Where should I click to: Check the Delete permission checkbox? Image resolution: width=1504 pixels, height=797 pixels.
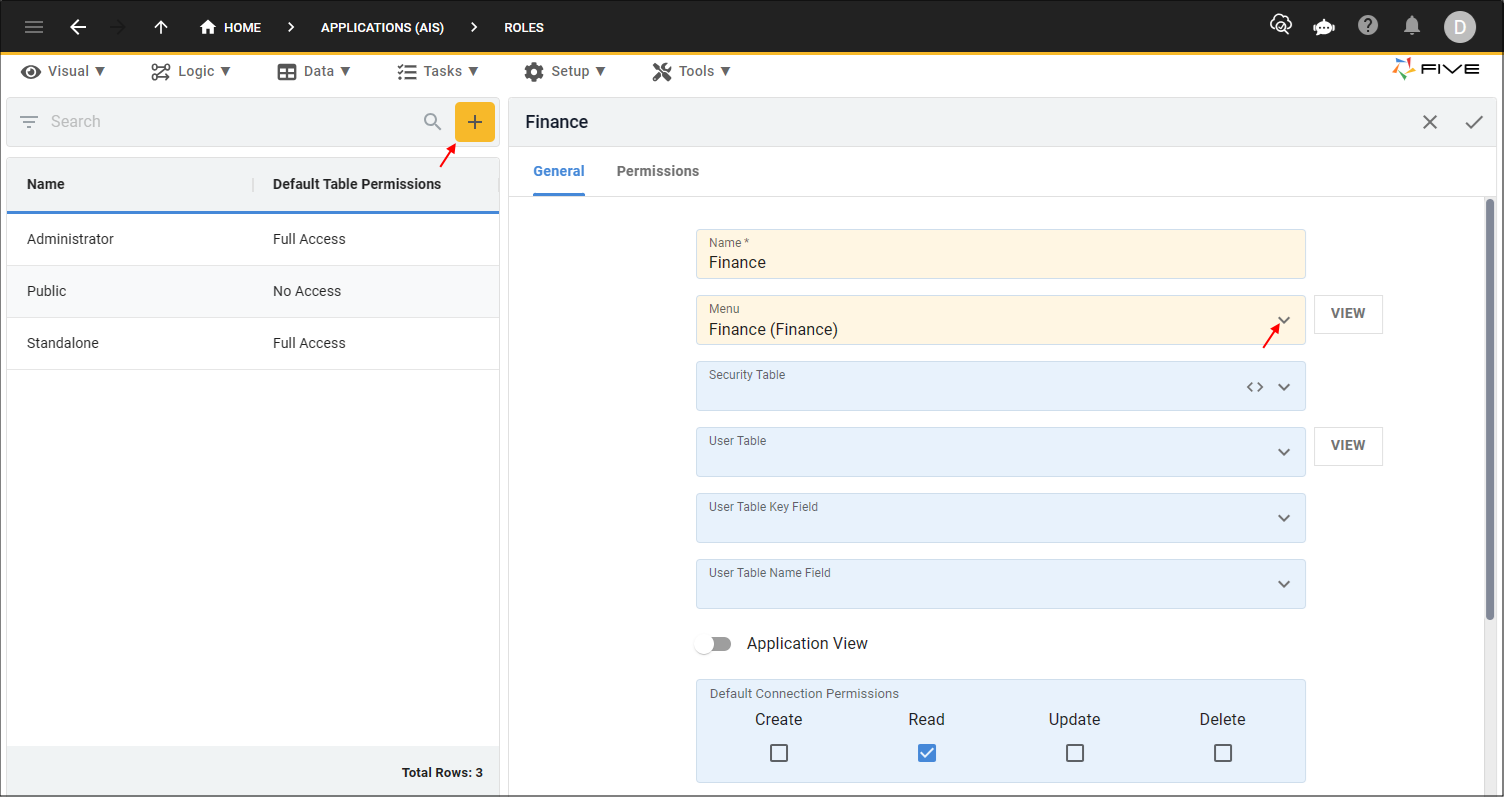pos(1223,753)
